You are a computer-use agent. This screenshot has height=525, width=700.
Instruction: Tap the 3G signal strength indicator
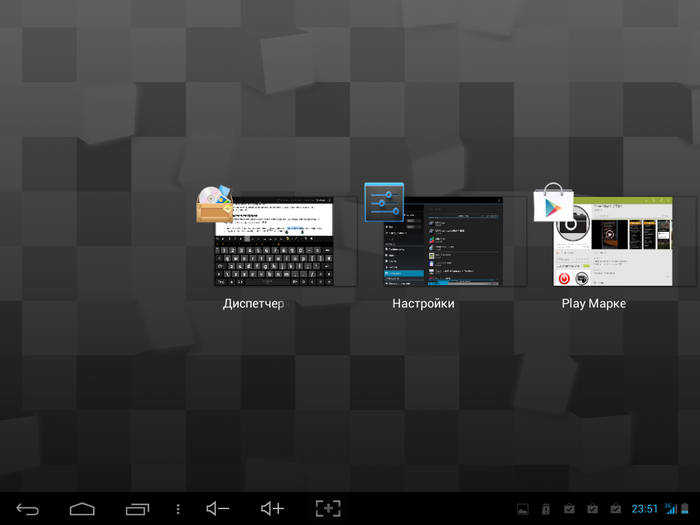(671, 508)
